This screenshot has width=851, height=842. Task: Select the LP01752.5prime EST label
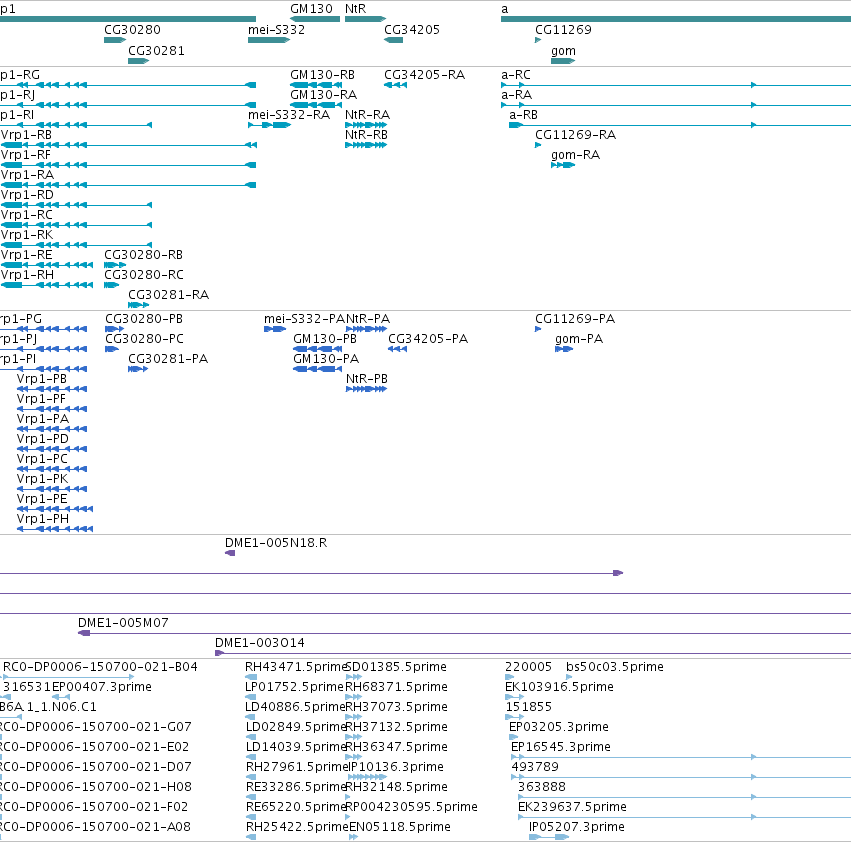295,687
